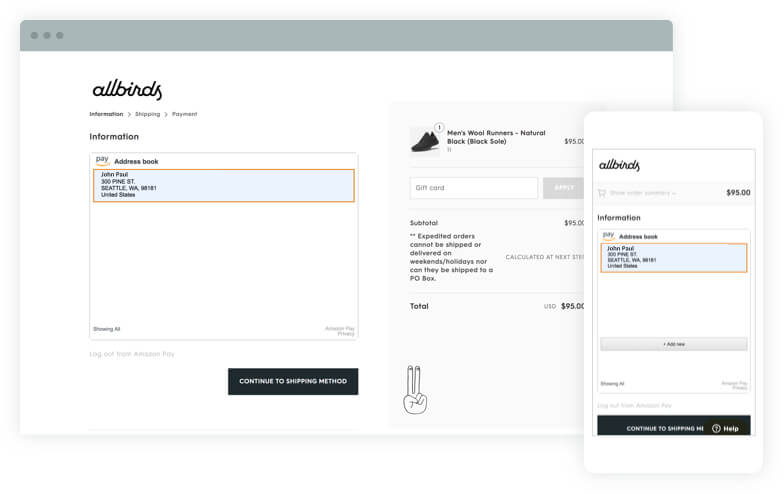Click the Gift card input field
Screen dimensions: 784x494
[x=474, y=188]
